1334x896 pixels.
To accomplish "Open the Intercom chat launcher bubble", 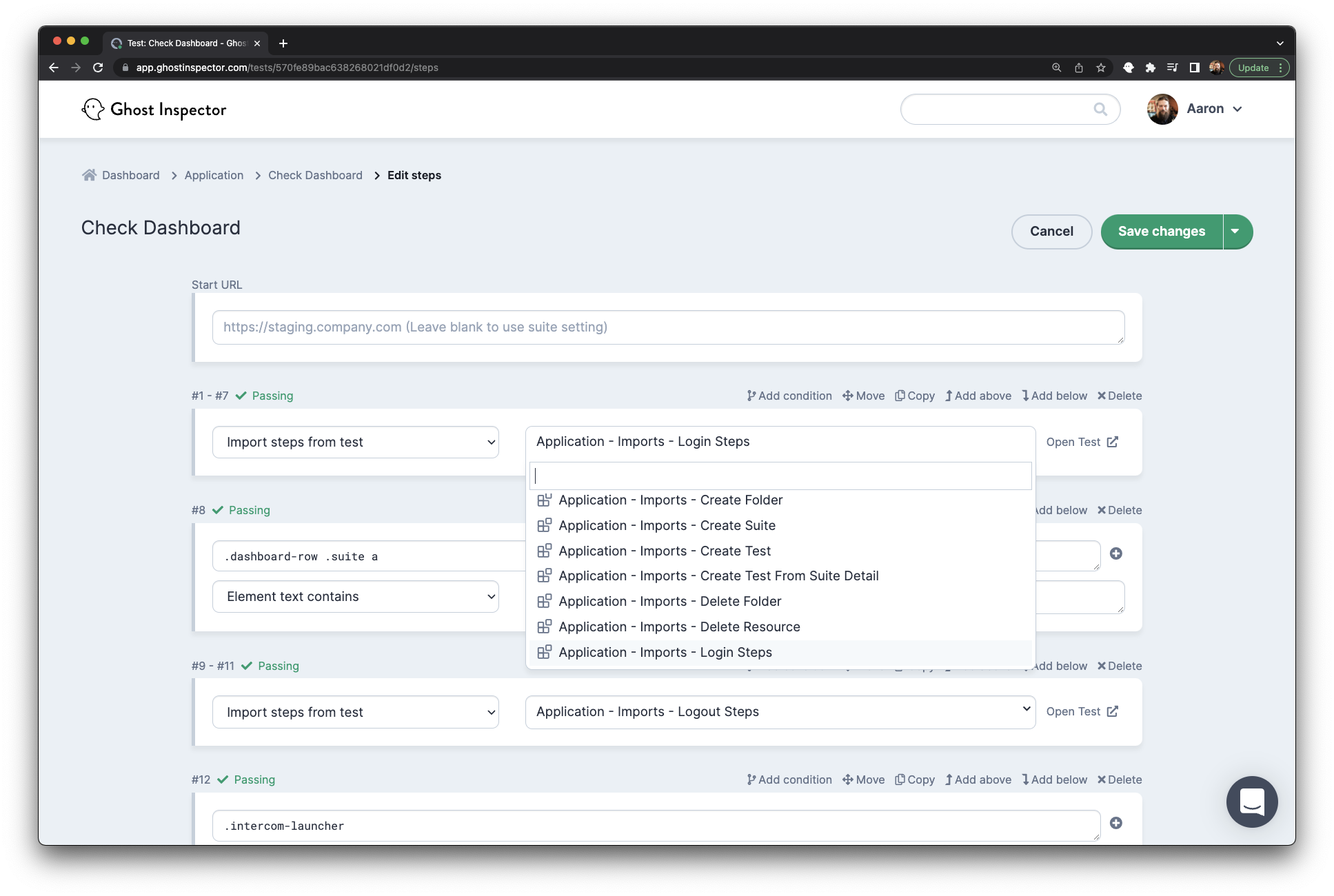I will point(1252,802).
